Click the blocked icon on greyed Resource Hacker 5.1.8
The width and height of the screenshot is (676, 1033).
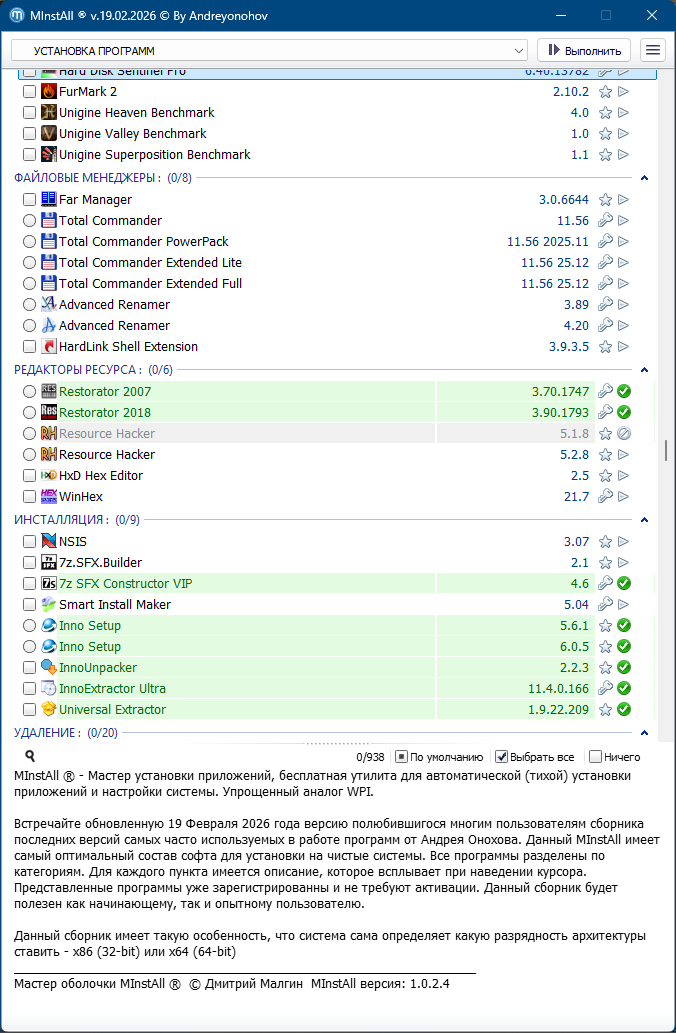coord(624,434)
